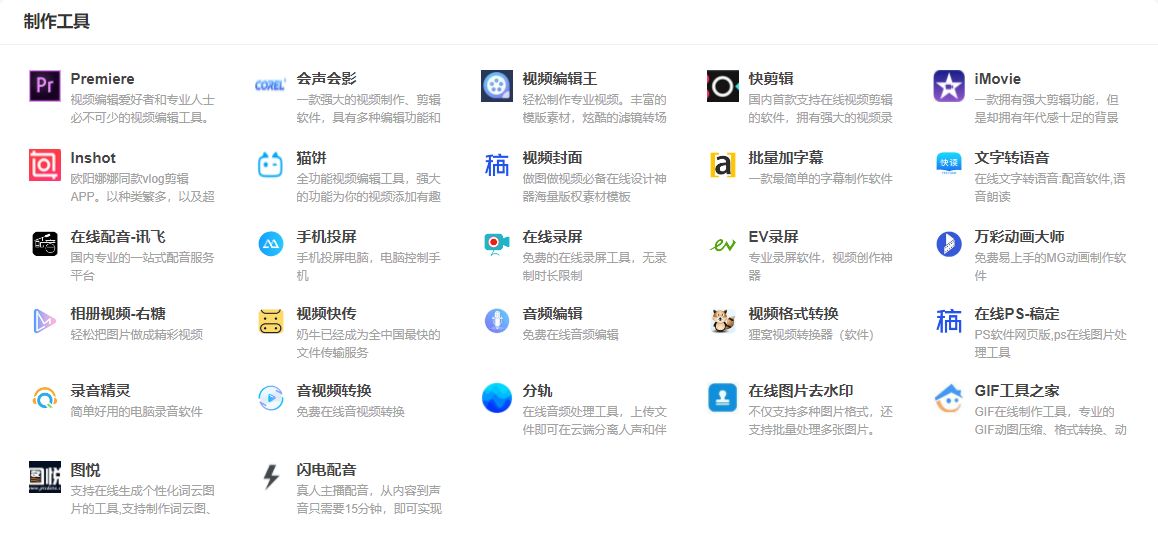Click the 闪电配音 lightning bolt icon
The width and height of the screenshot is (1158, 539).
(x=271, y=477)
